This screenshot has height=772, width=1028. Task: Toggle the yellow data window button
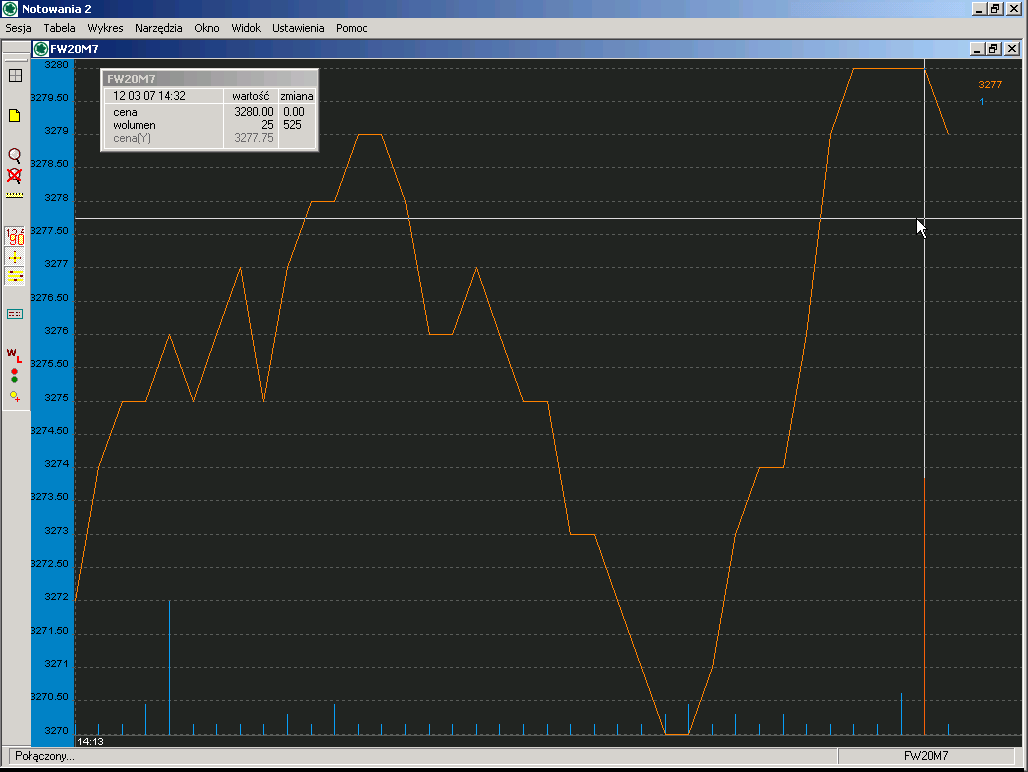(x=15, y=276)
